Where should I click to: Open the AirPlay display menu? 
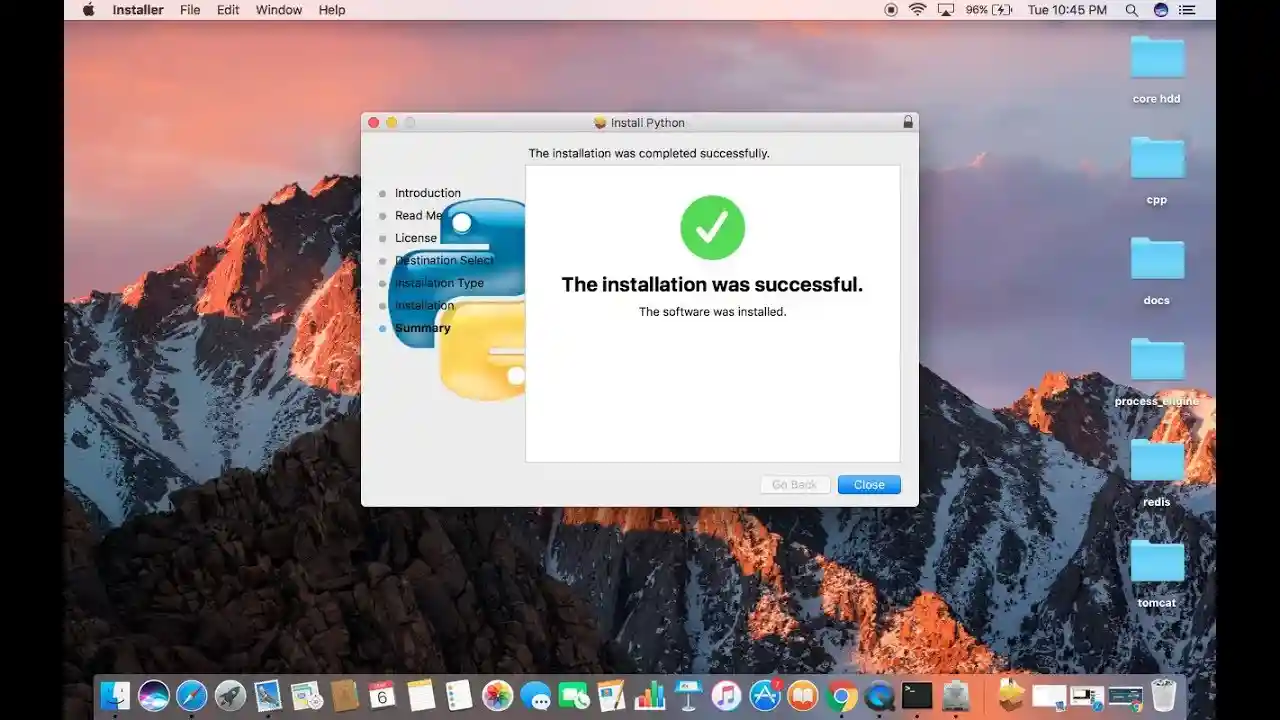tap(946, 10)
